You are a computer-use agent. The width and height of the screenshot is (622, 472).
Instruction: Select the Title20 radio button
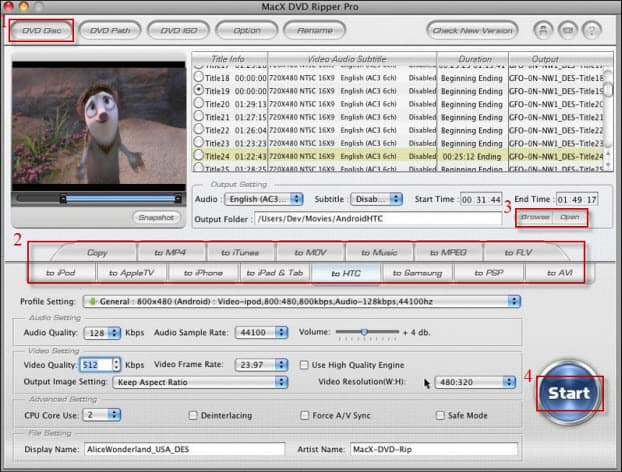pyautogui.click(x=199, y=103)
